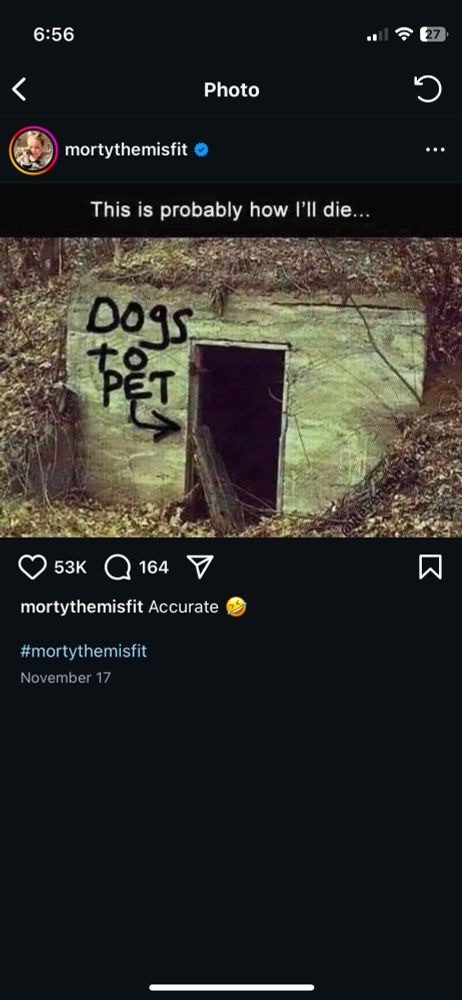Viewport: 462px width, 1000px height.
Task: Tap the Wi-Fi icon in status bar
Action: 403,34
